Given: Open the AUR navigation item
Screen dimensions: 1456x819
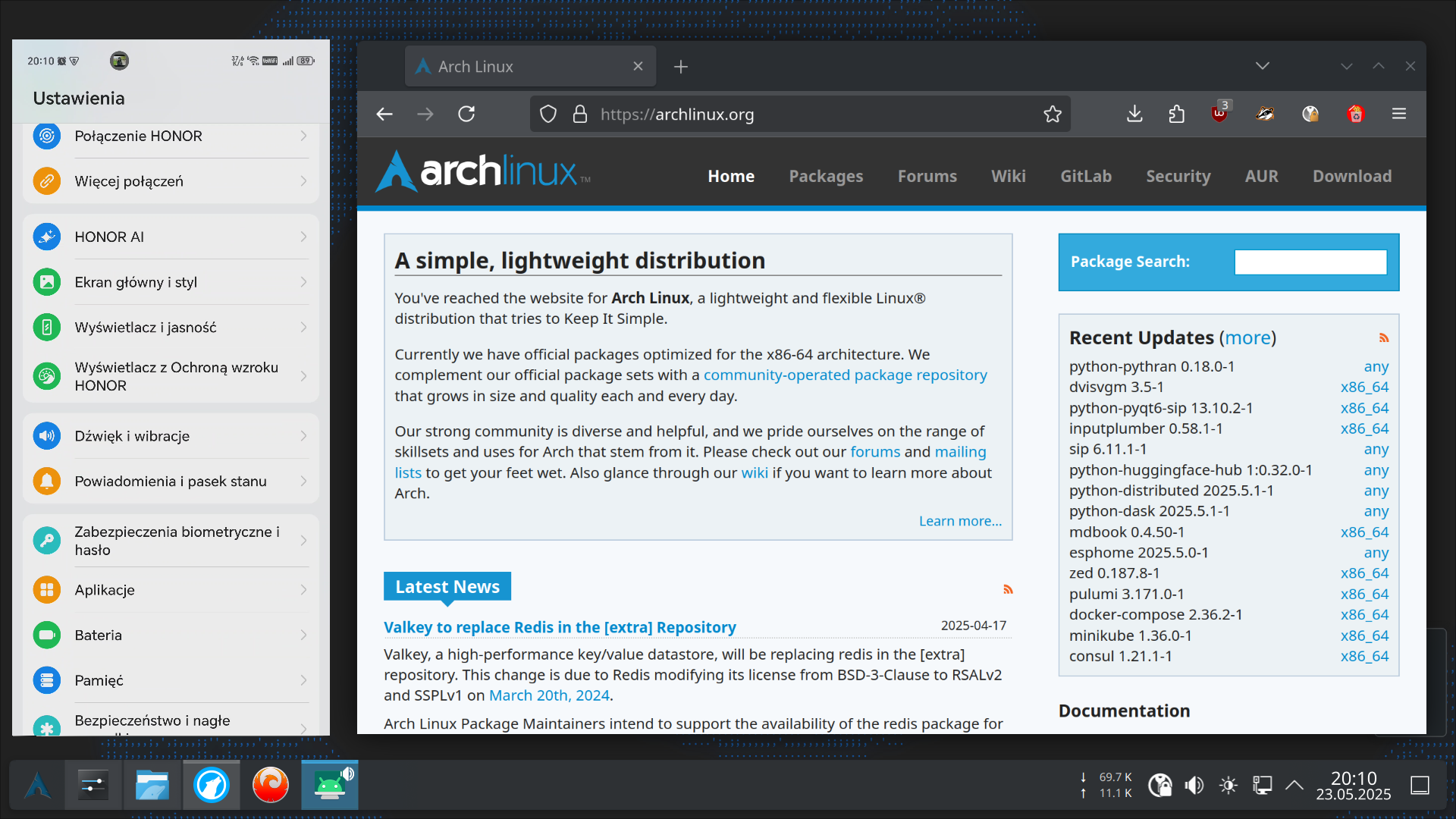Looking at the screenshot, I should tap(1262, 176).
